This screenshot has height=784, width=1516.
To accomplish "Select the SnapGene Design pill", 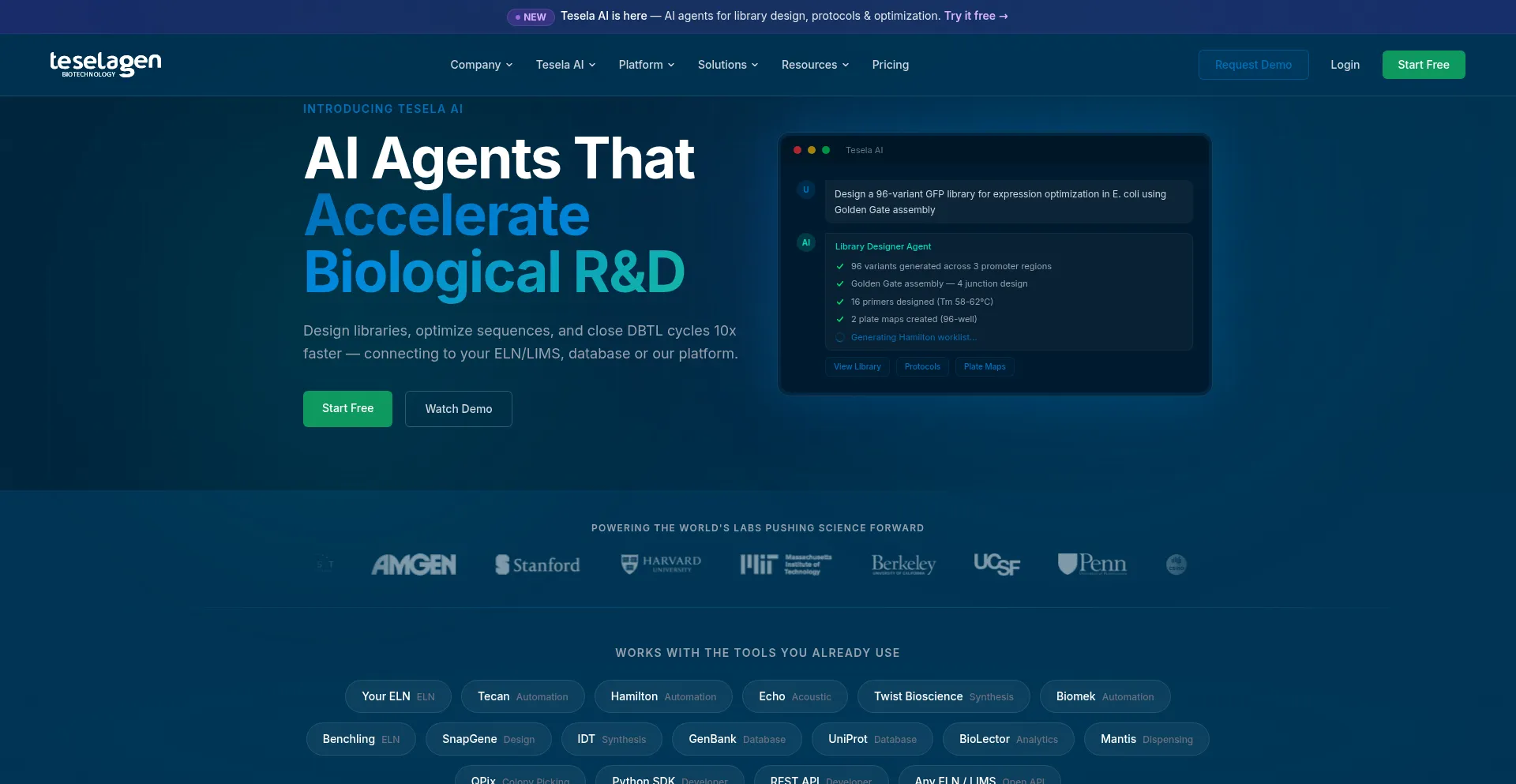I will point(489,739).
